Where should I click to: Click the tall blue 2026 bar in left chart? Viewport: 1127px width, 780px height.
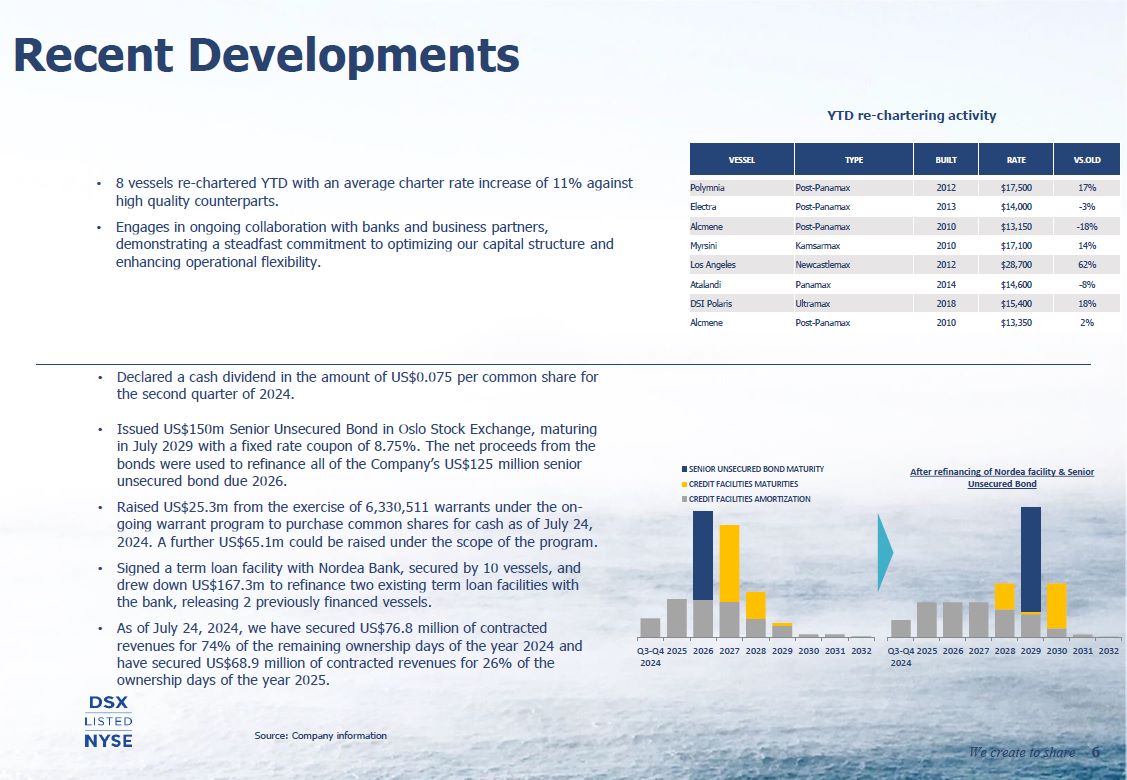[x=703, y=555]
